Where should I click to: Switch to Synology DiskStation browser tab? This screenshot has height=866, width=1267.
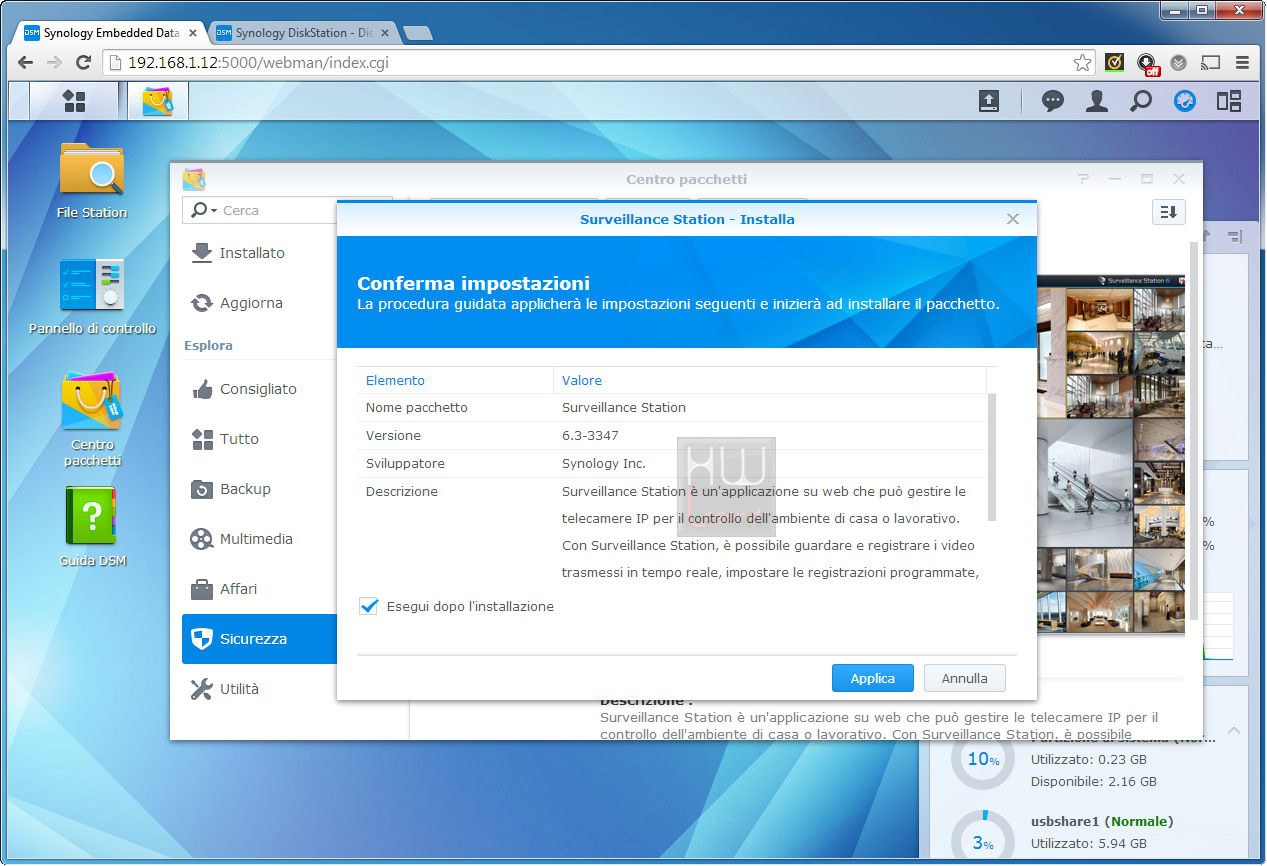(x=303, y=33)
